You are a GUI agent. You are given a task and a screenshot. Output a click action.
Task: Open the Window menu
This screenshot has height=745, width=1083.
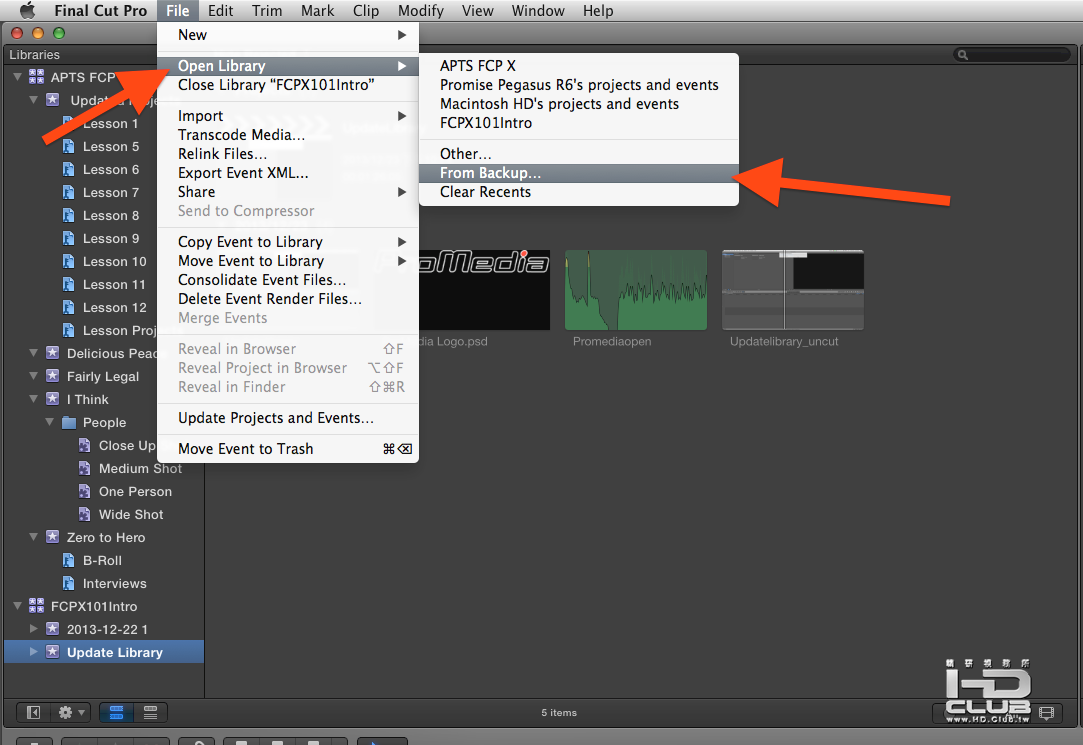point(537,10)
